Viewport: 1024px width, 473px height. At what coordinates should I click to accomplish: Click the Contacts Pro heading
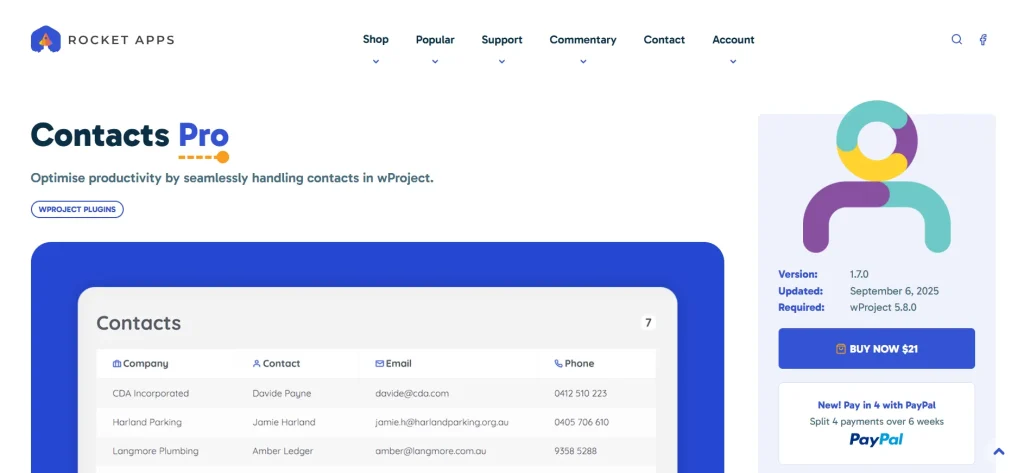click(x=130, y=135)
